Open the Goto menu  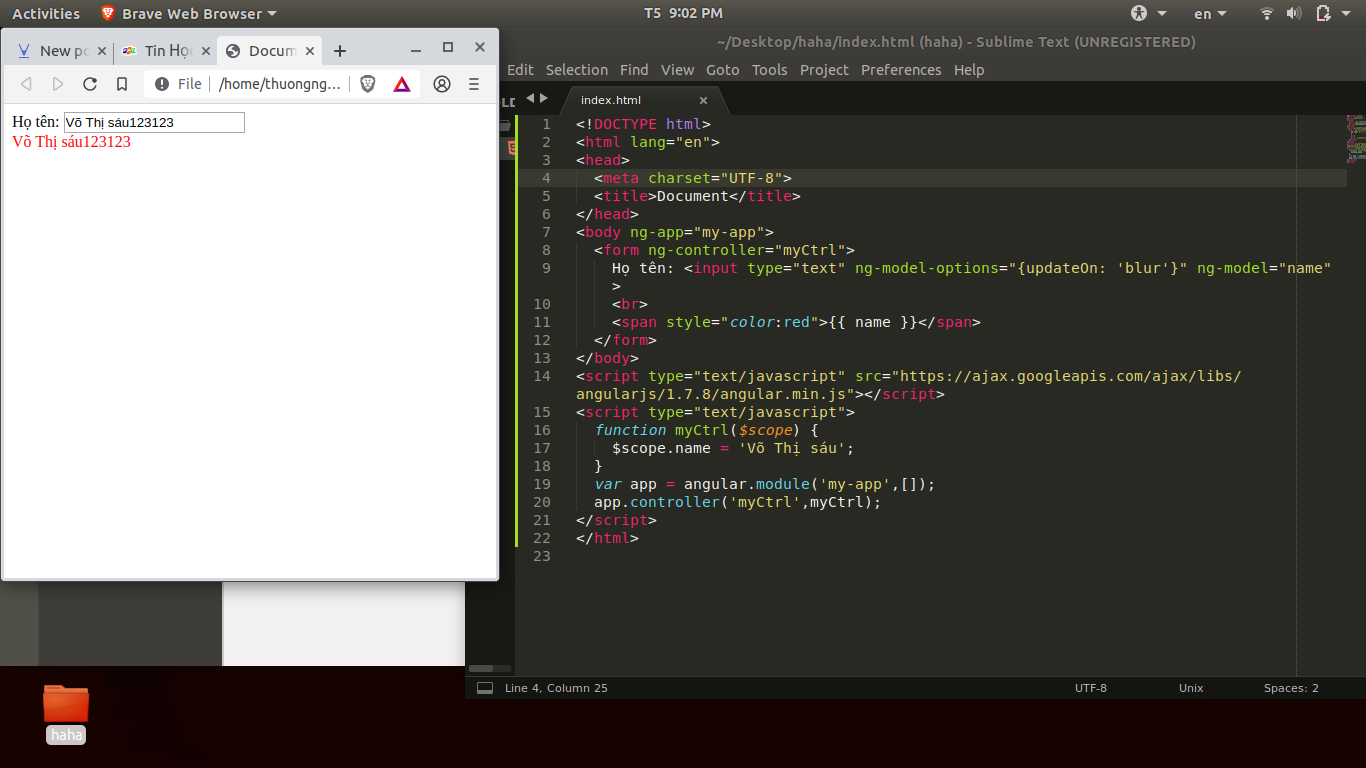[722, 70]
